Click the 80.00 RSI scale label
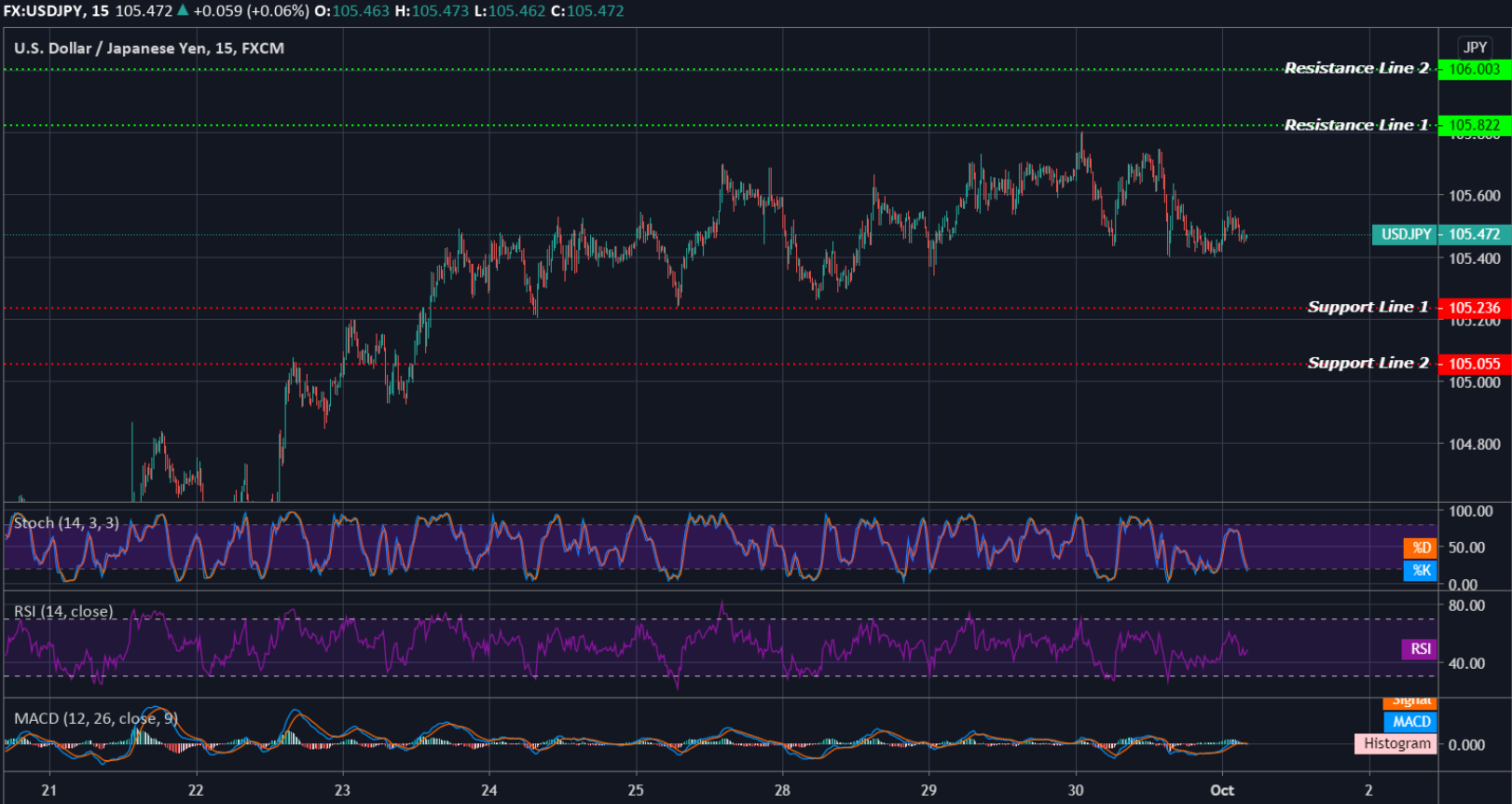This screenshot has width=1512, height=804. tap(1467, 605)
